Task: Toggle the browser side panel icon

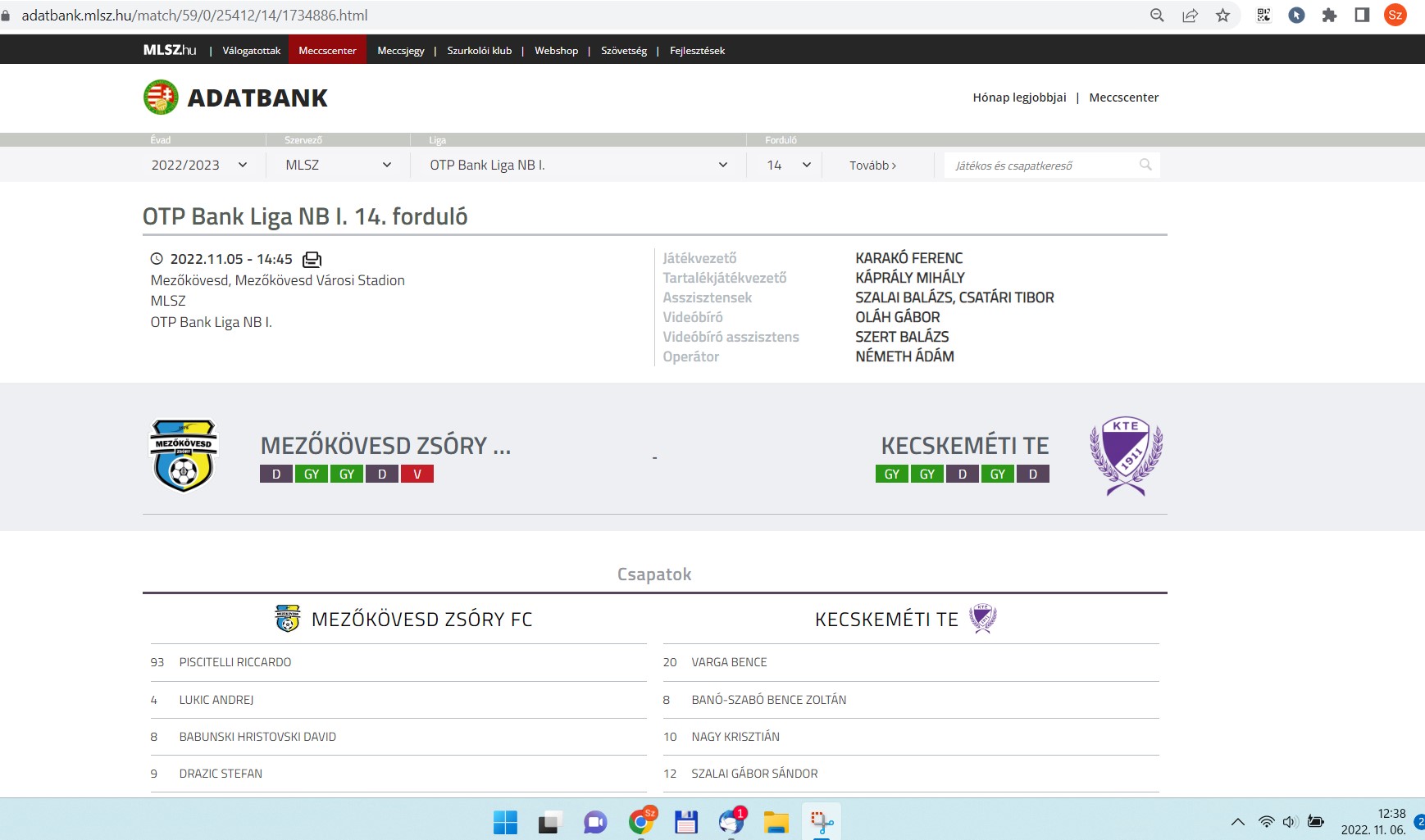Action: coord(1362,15)
